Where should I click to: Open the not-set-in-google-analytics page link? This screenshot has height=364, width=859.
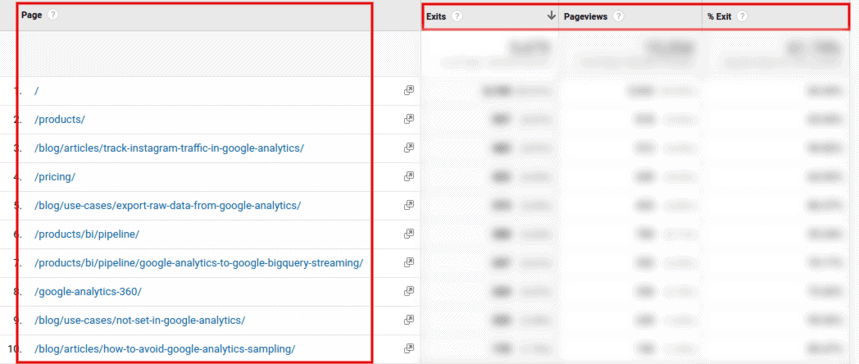tap(140, 320)
